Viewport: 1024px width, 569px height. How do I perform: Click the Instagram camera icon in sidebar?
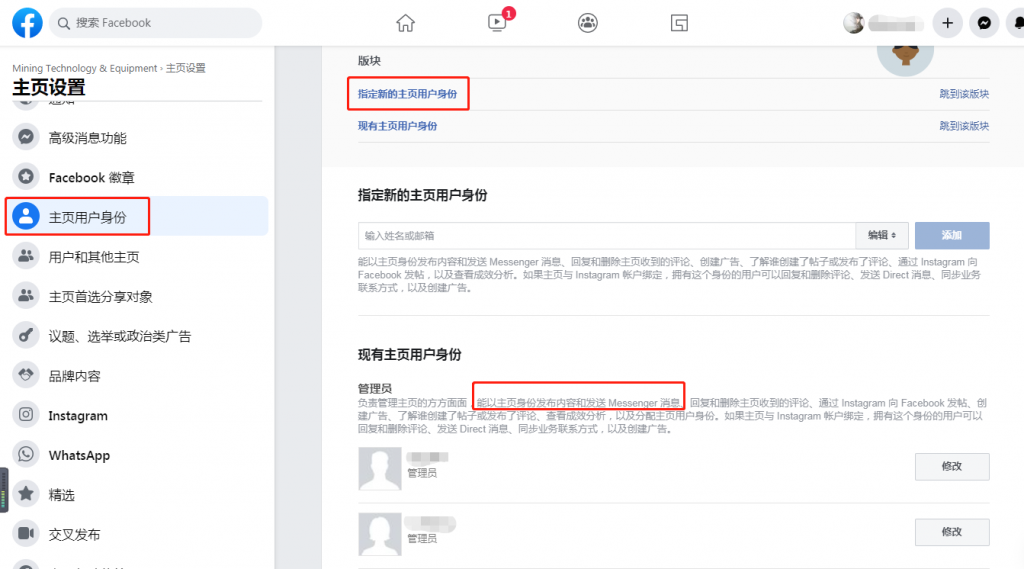26,415
